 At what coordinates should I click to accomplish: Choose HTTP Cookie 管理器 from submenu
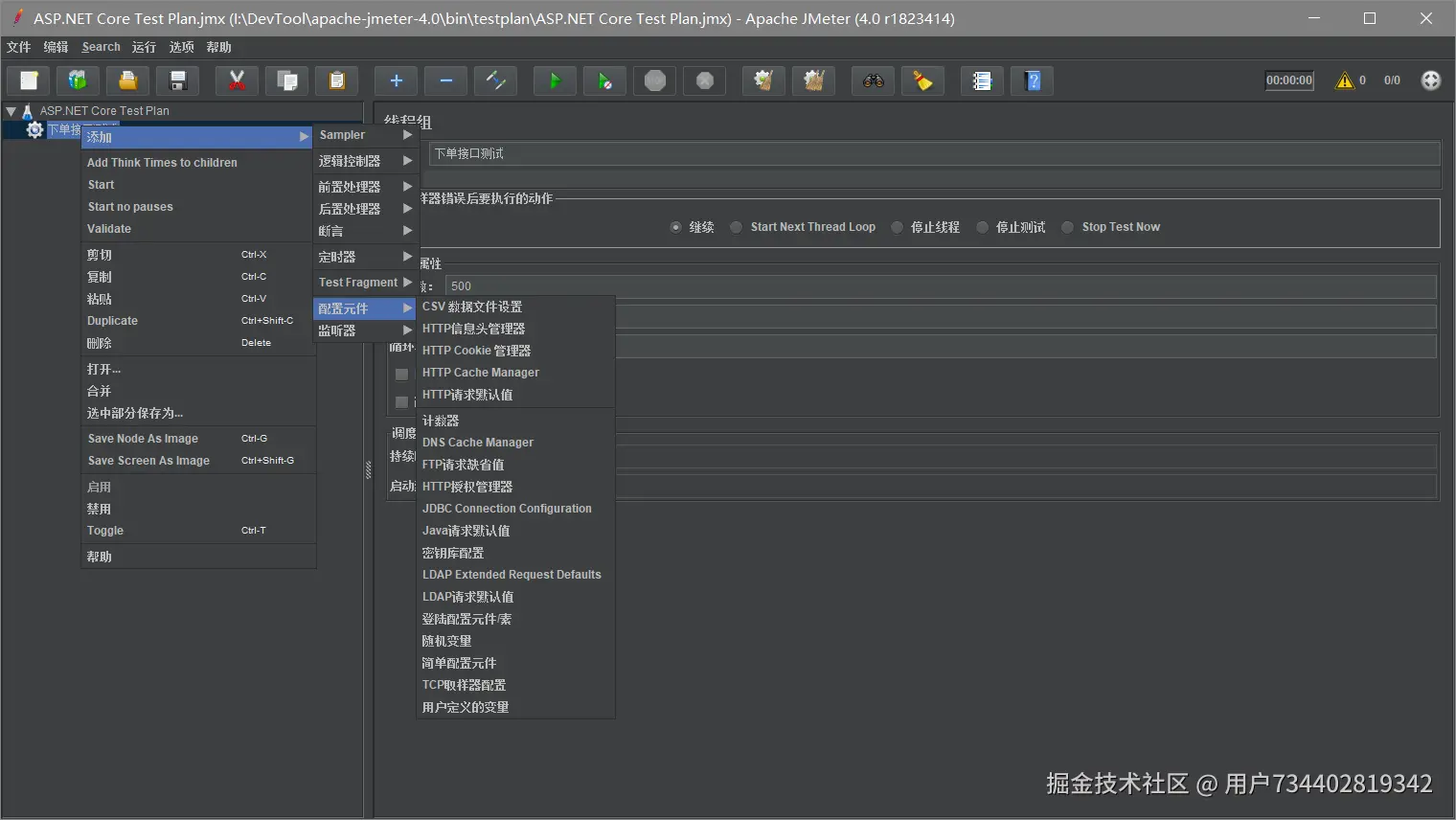(x=516, y=351)
